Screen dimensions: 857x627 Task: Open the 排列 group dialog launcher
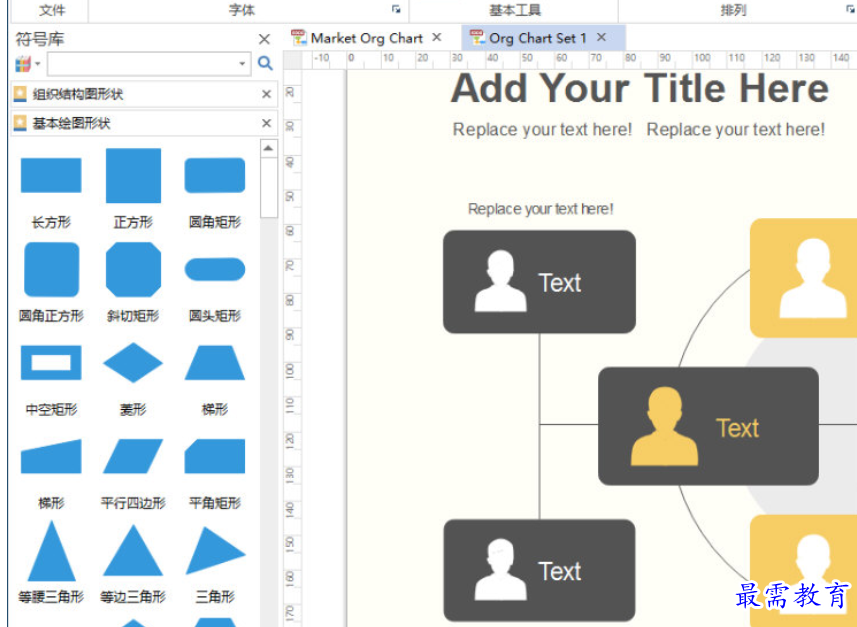point(850,9)
